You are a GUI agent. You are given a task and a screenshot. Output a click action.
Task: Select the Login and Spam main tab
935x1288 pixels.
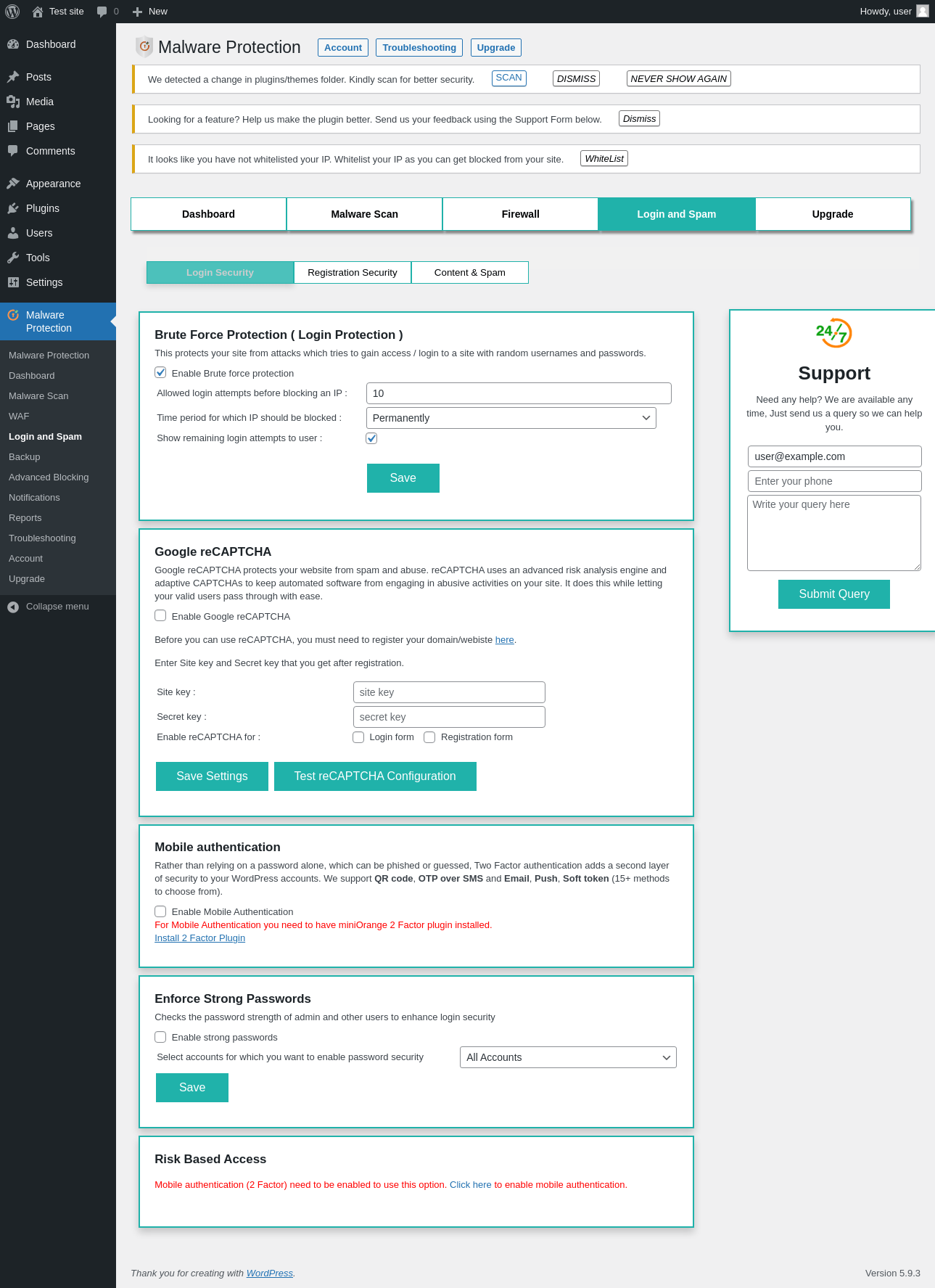pos(677,214)
